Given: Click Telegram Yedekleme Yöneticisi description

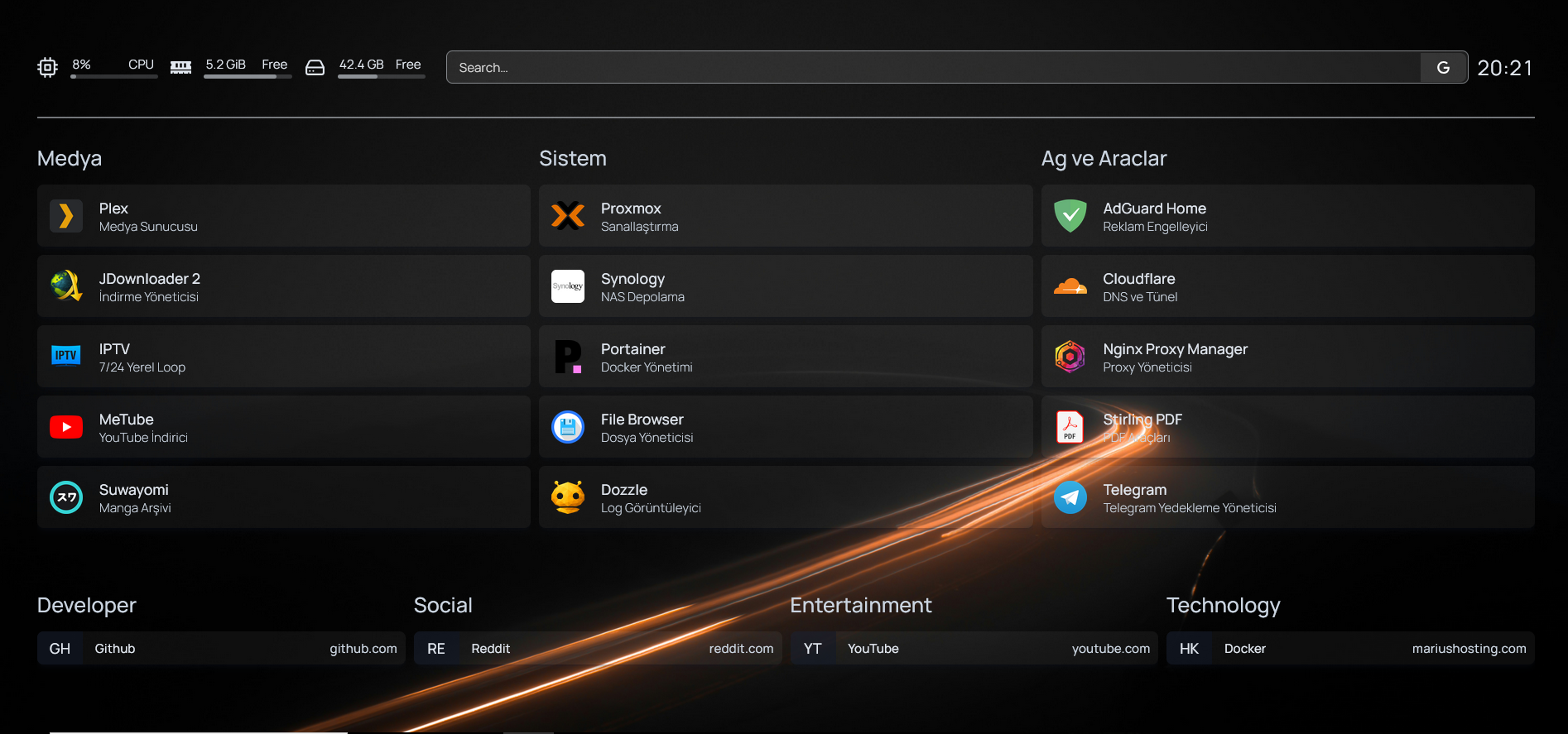Looking at the screenshot, I should (1190, 508).
